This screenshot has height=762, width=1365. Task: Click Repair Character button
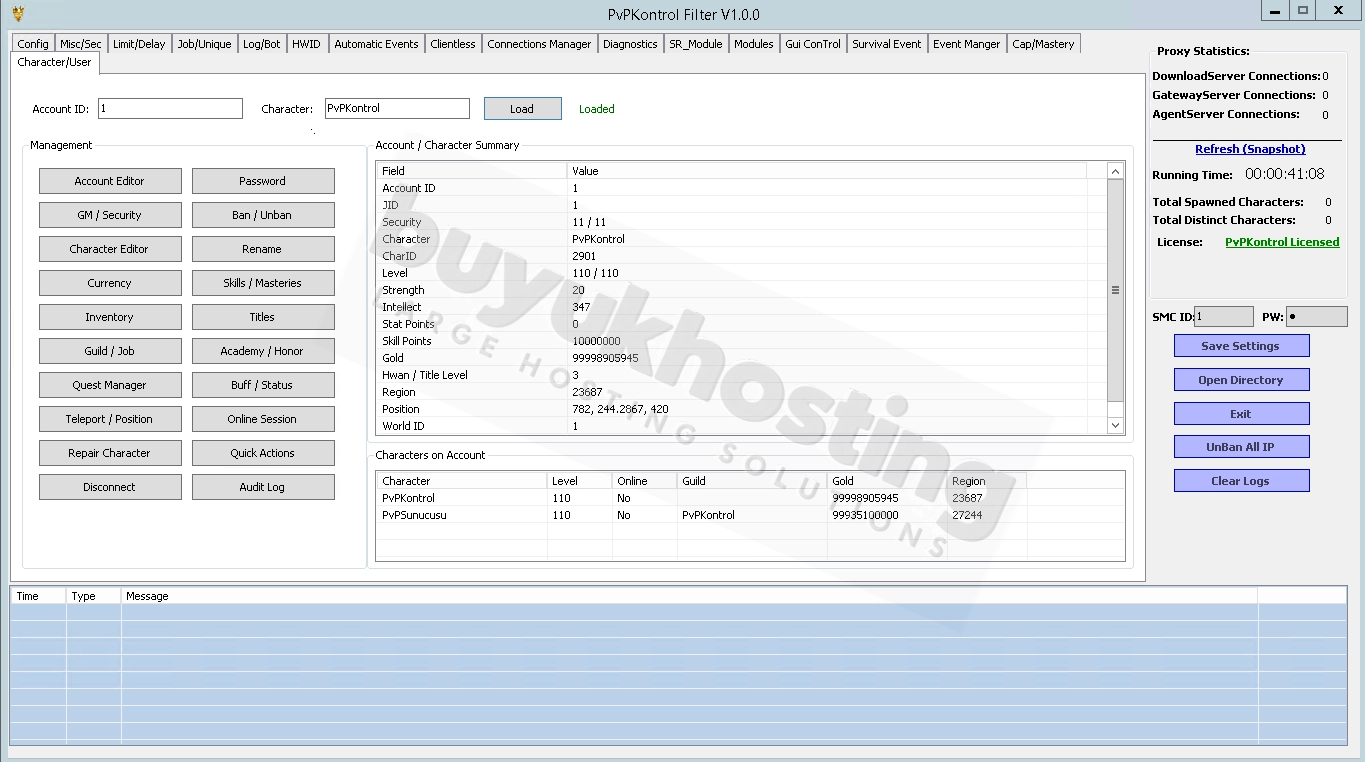[x=110, y=453]
